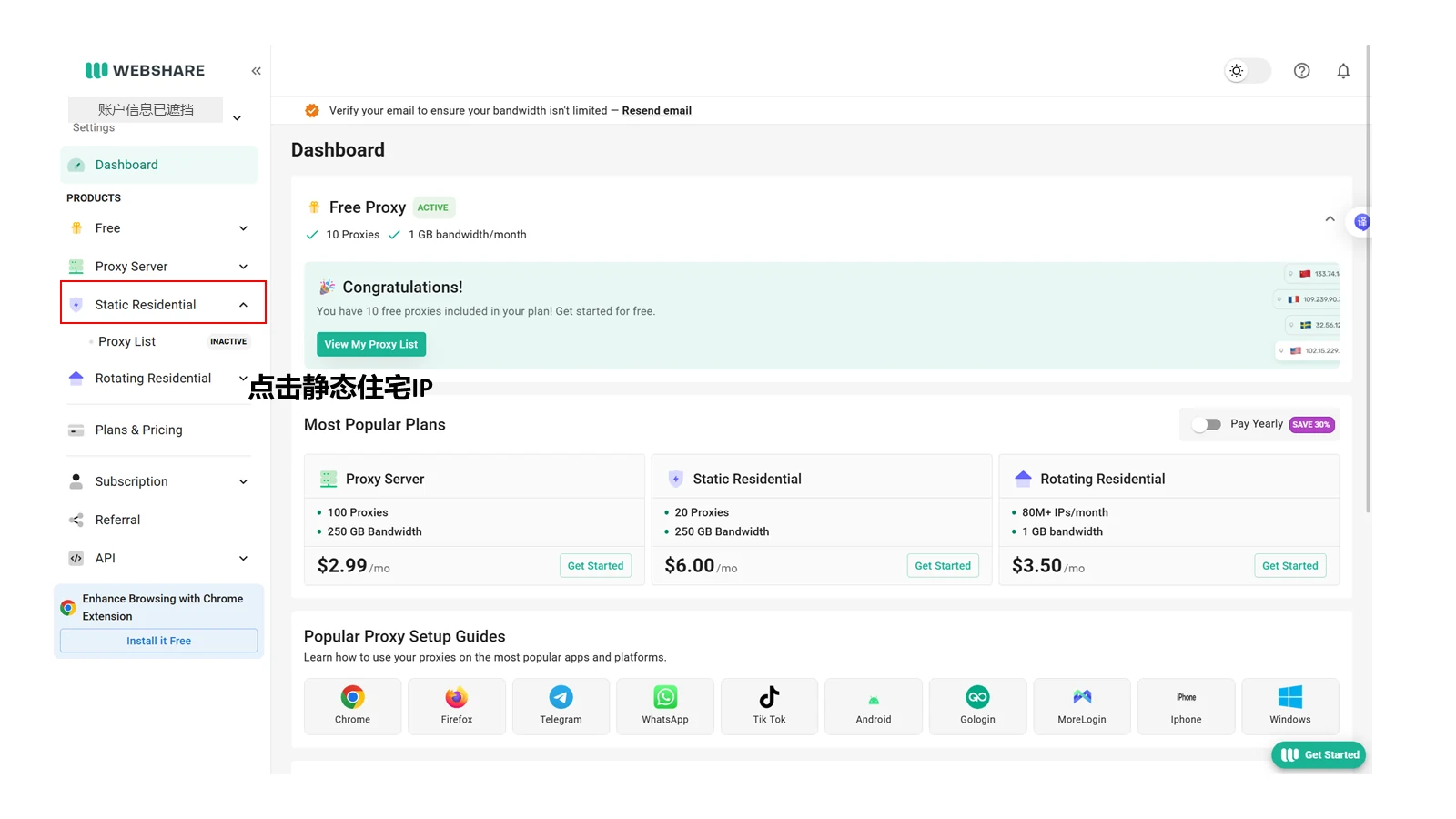This screenshot has width=1456, height=819.
Task: Get Started with Rotating Residential plan
Action: tap(1289, 566)
